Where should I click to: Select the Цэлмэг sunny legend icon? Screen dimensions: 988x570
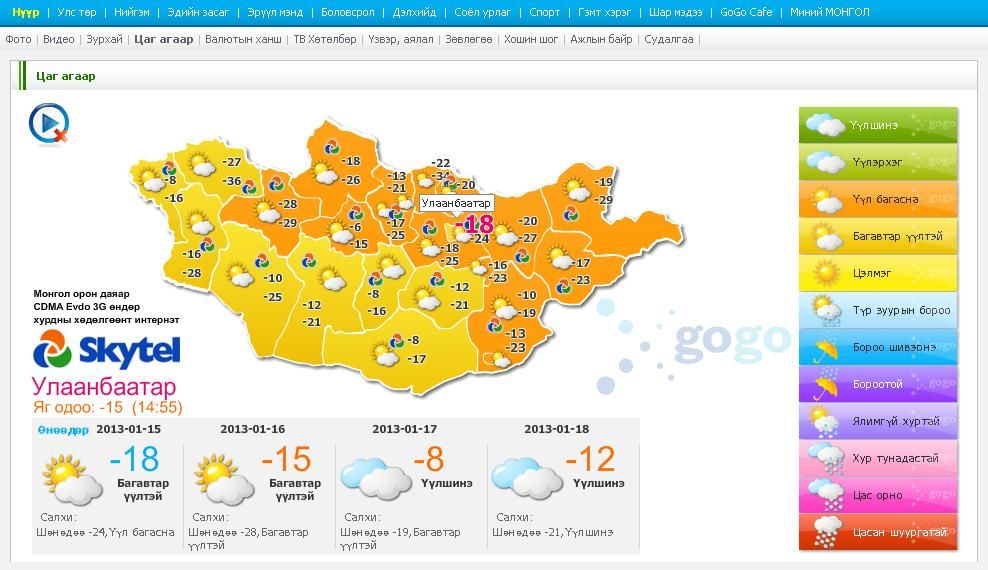coord(825,273)
